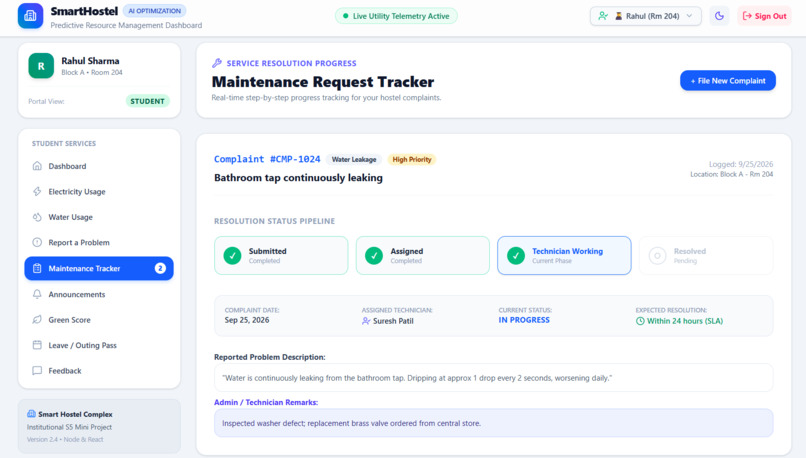This screenshot has width=806, height=458.
Task: Click the checkmark on Technician Working step
Action: tap(516, 255)
